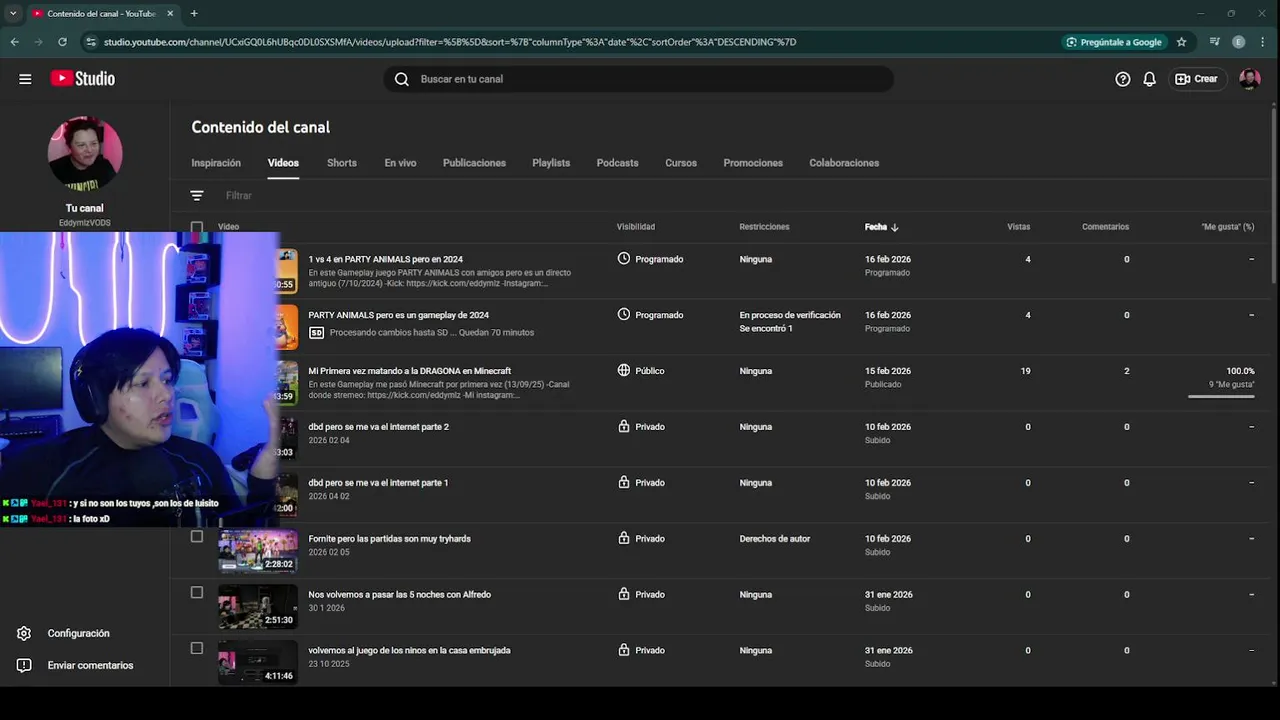Select checkbox for 5 noches con Alfredo video

(x=197, y=593)
